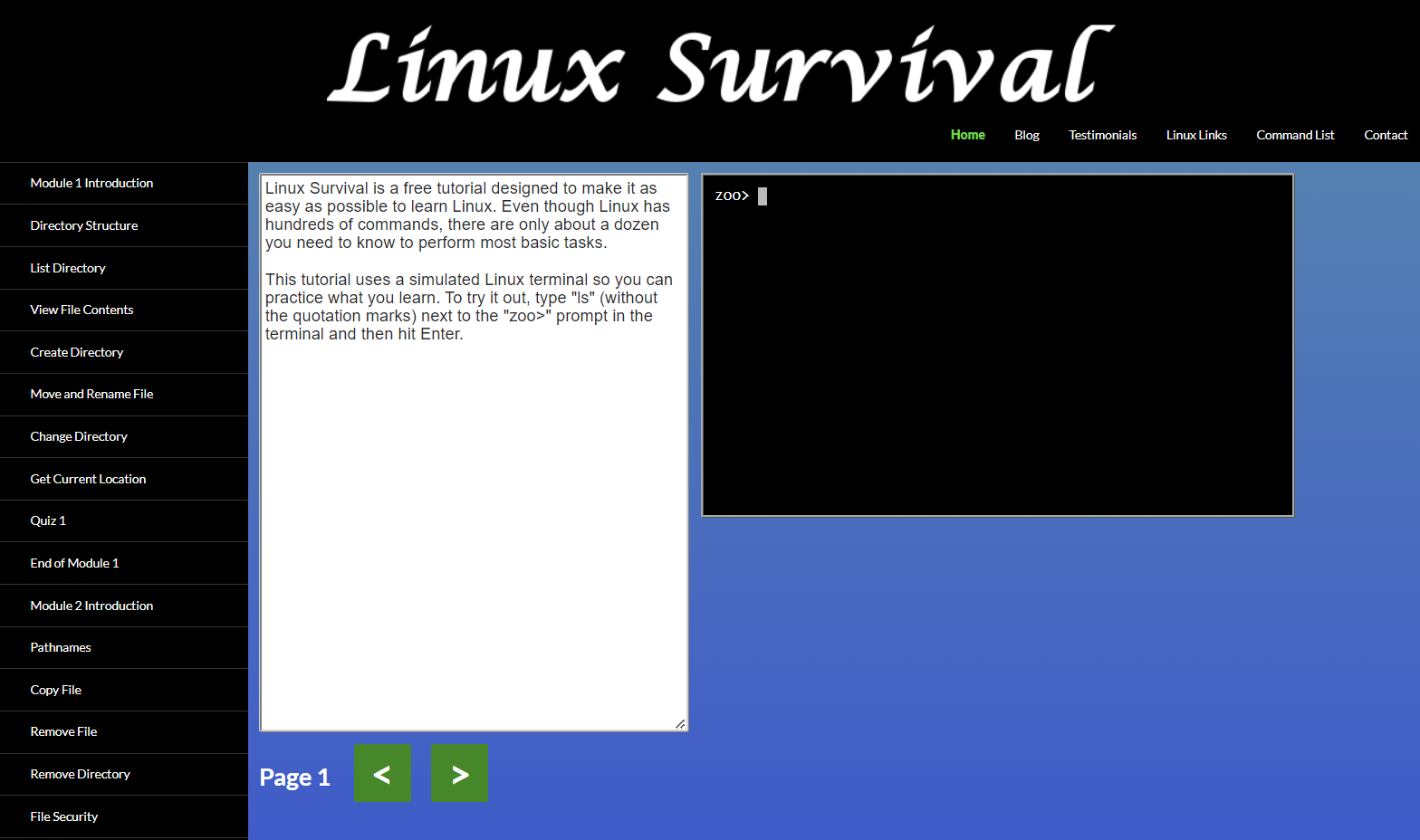This screenshot has width=1420, height=840.
Task: Open the Move and Rename File lesson
Action: click(91, 394)
